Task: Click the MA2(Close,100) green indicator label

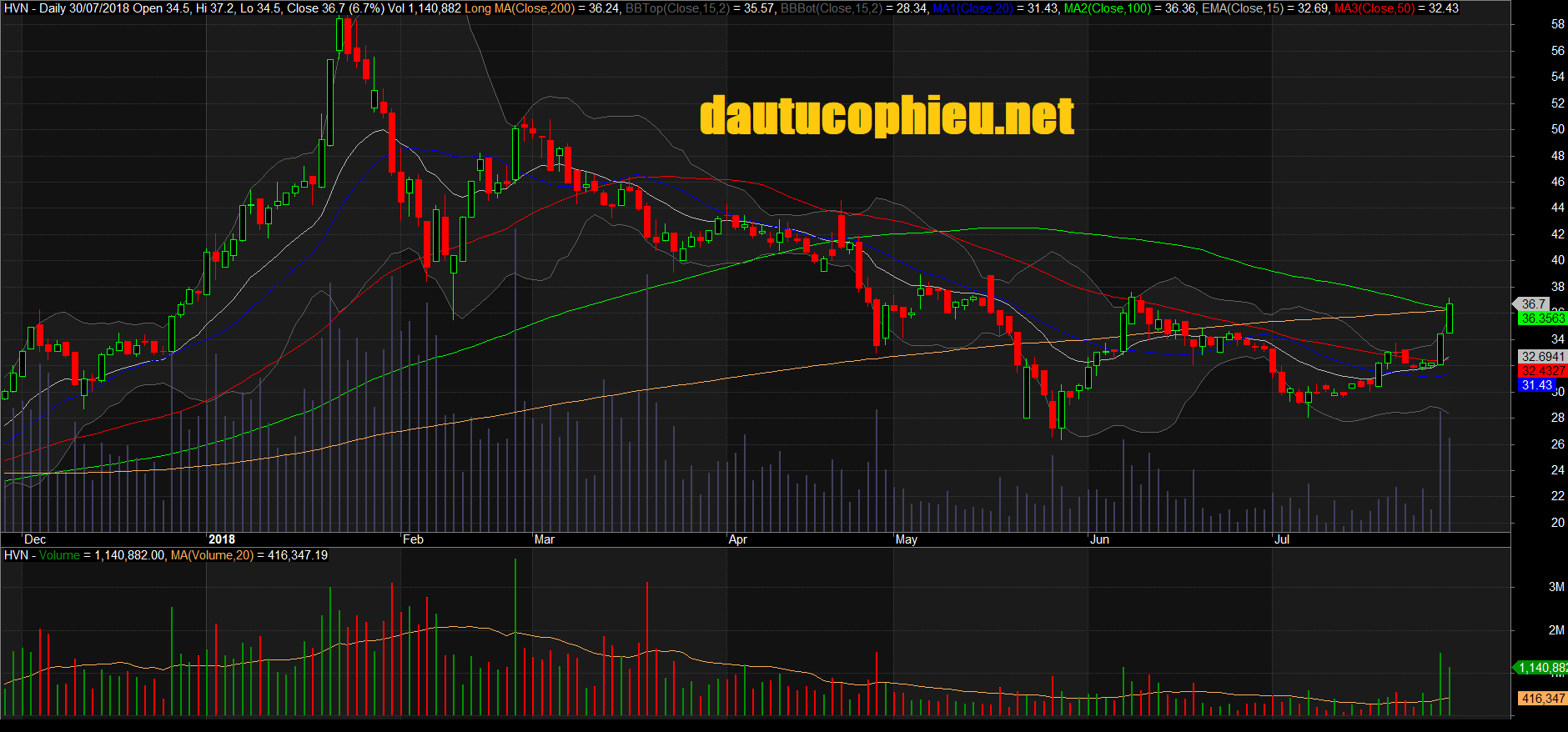Action: point(1108,8)
